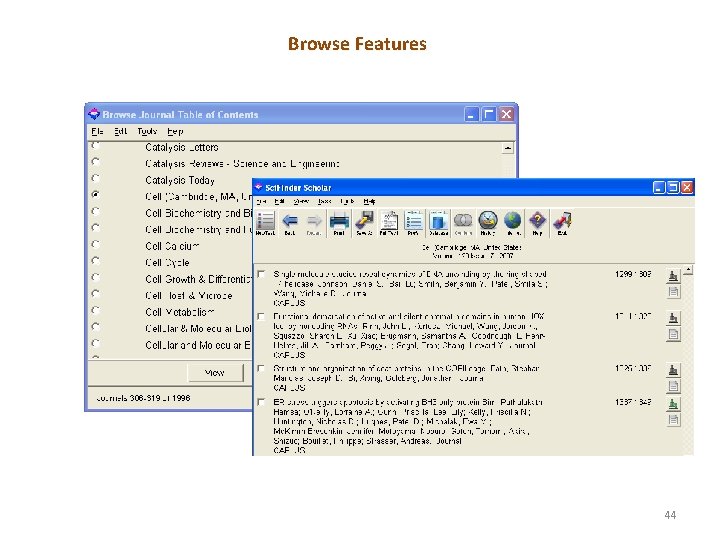This screenshot has width=720, height=540.
Task: Click the journal list scroll-up arrow
Action: (507, 148)
